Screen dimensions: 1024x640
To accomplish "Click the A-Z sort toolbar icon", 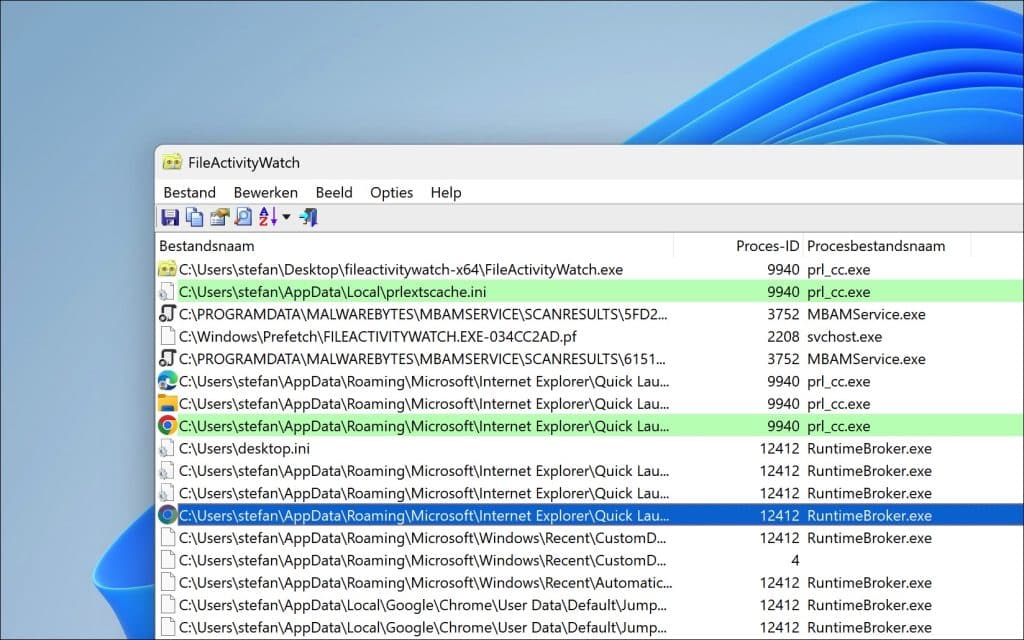I will coord(268,217).
